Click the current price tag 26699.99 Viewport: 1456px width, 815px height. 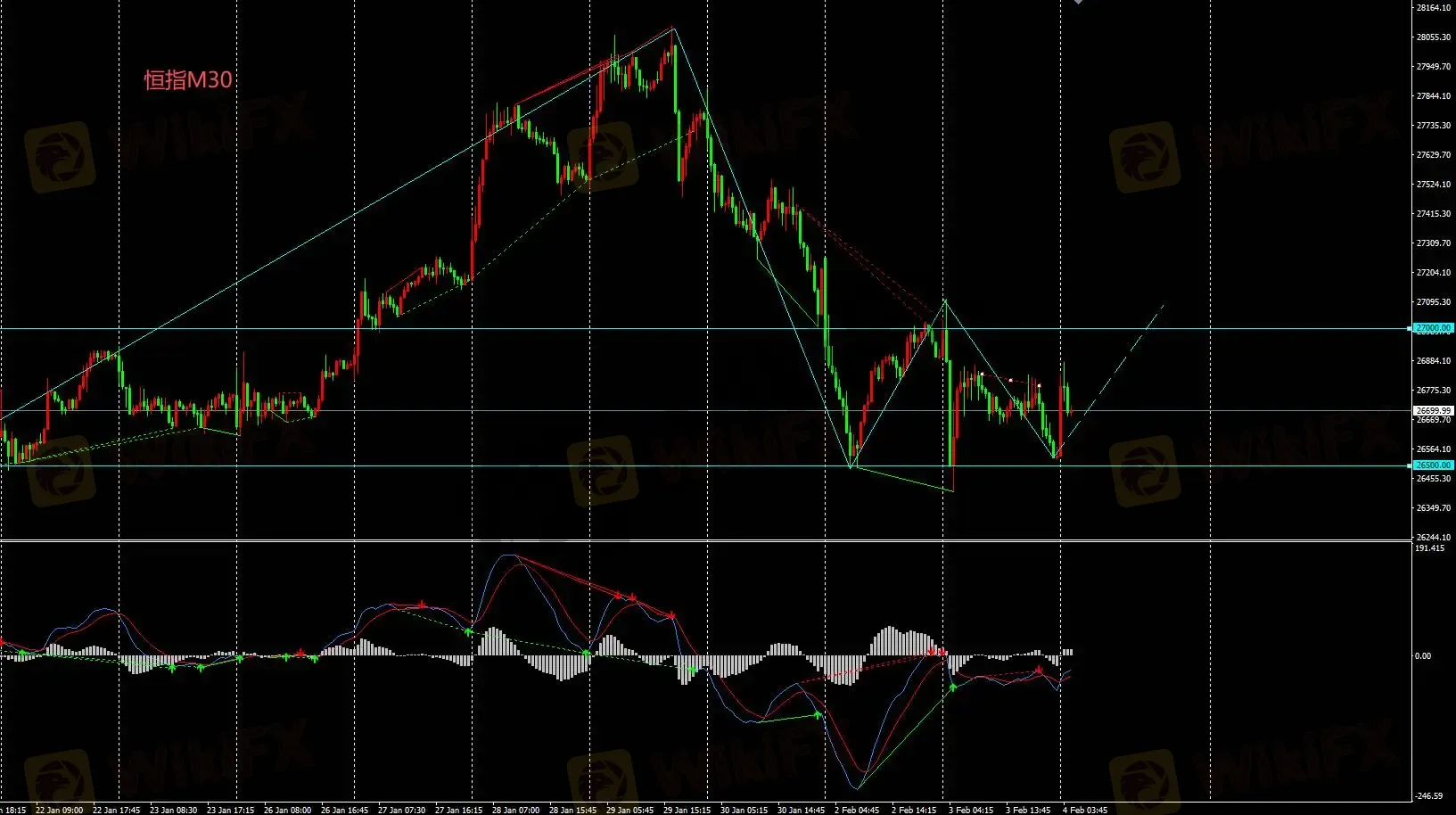(x=1434, y=411)
